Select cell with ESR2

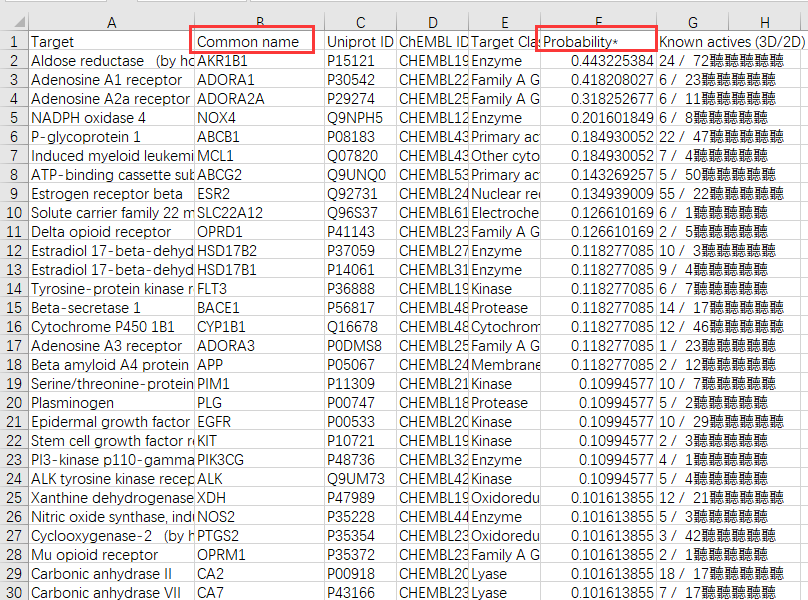point(259,194)
